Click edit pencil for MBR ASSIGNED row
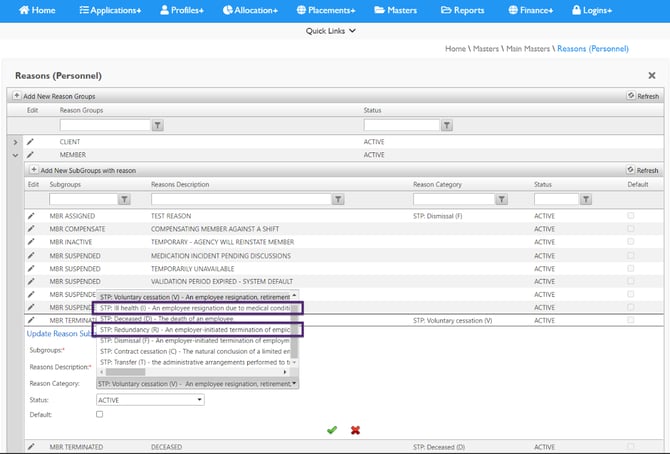The image size is (670, 454). click(31, 215)
